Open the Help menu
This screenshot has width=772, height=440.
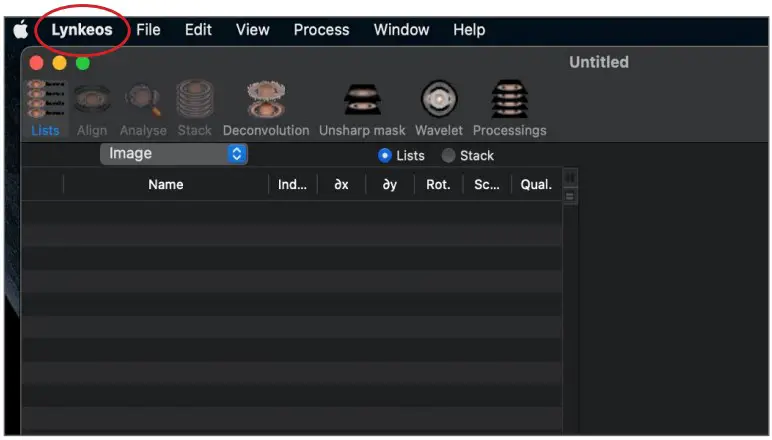[469, 30]
